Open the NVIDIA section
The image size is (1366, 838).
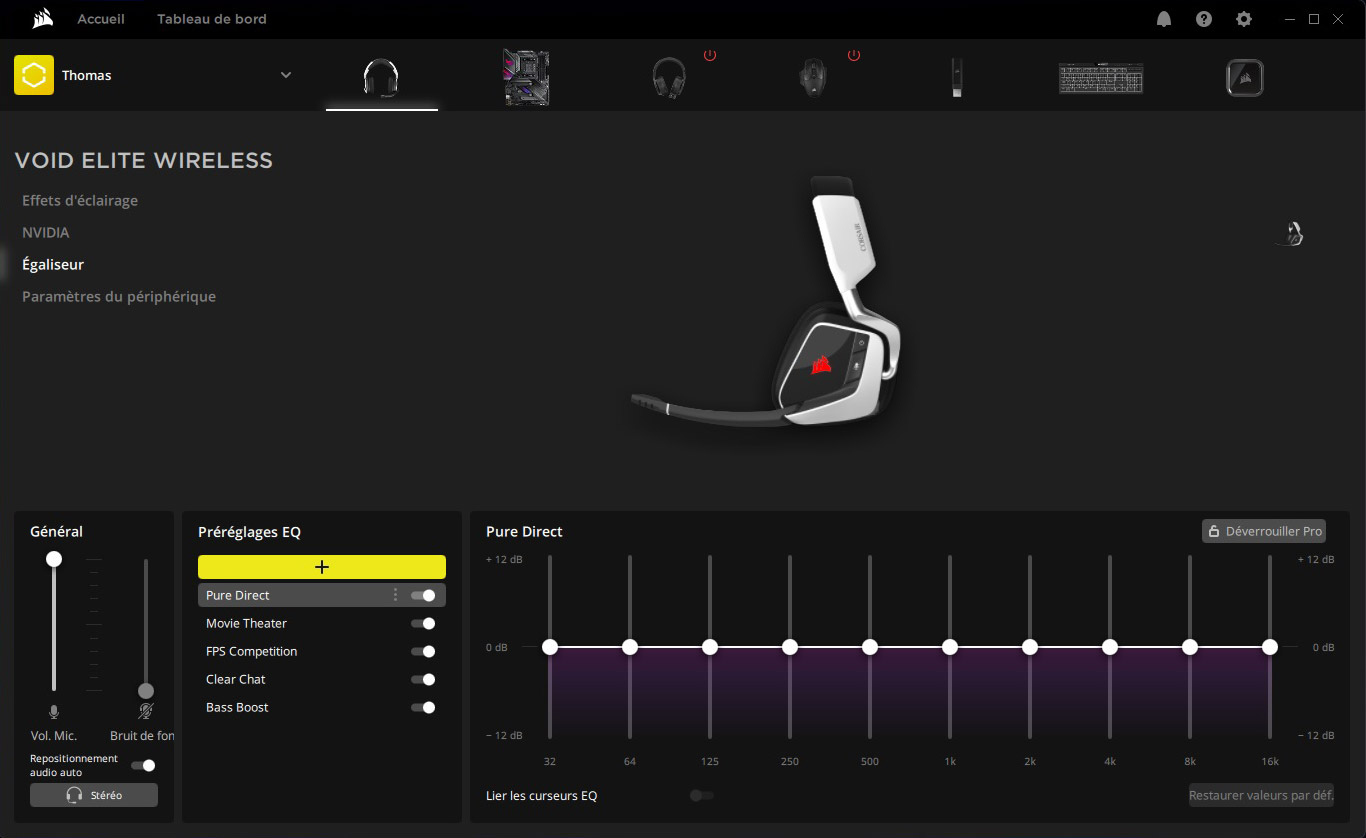pos(46,232)
